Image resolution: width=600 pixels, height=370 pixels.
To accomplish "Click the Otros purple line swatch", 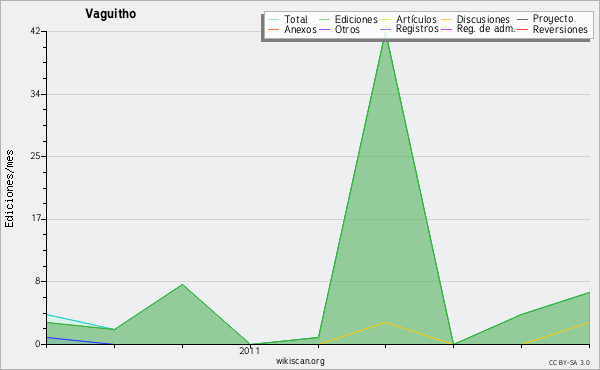I will pyautogui.click(x=324, y=29).
